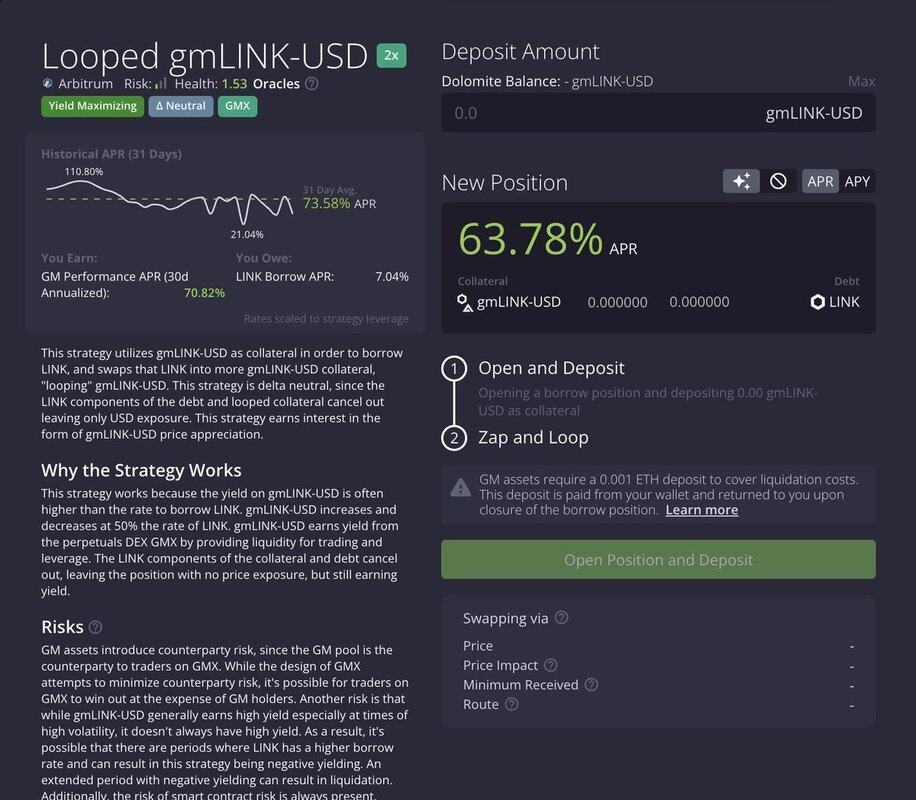Switch rate display to APR

(x=820, y=181)
